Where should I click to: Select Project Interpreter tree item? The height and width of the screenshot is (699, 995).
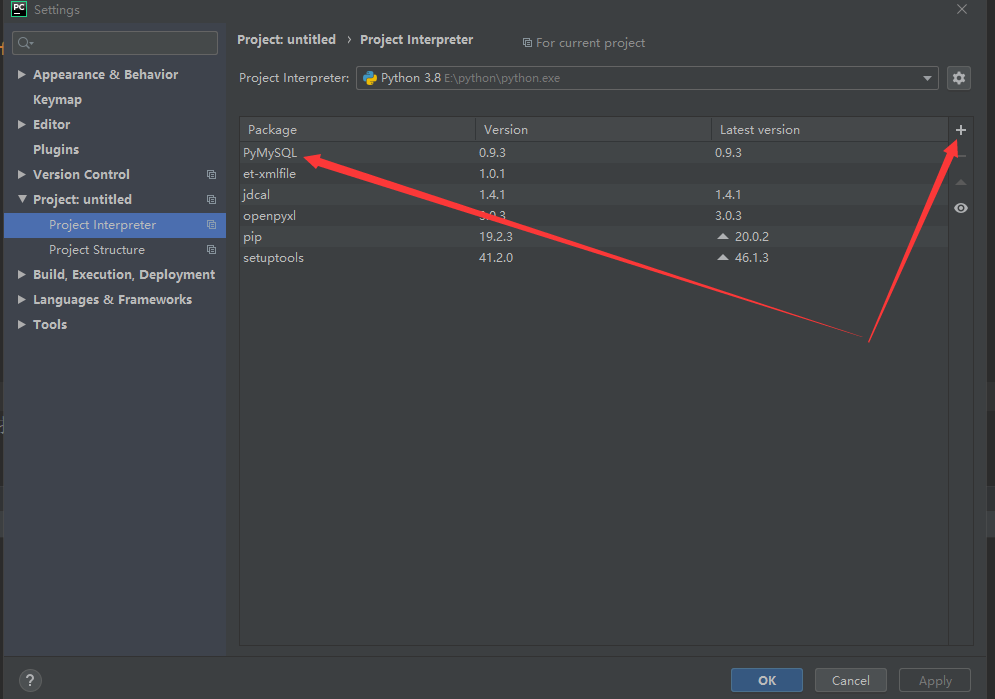pyautogui.click(x=115, y=225)
